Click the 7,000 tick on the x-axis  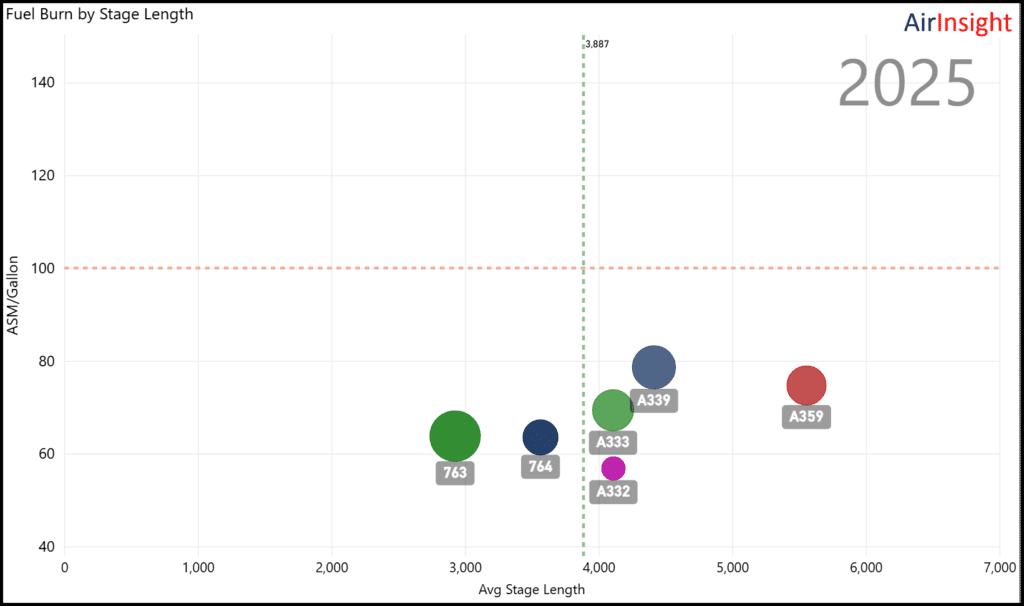click(998, 567)
